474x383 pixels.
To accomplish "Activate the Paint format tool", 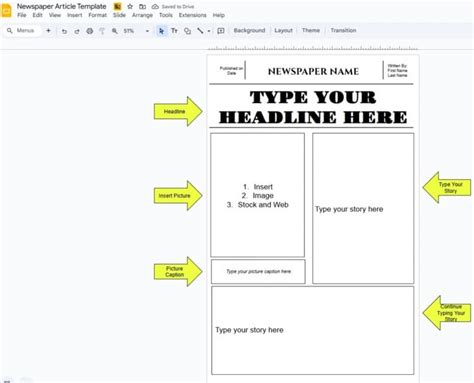I will tap(102, 31).
